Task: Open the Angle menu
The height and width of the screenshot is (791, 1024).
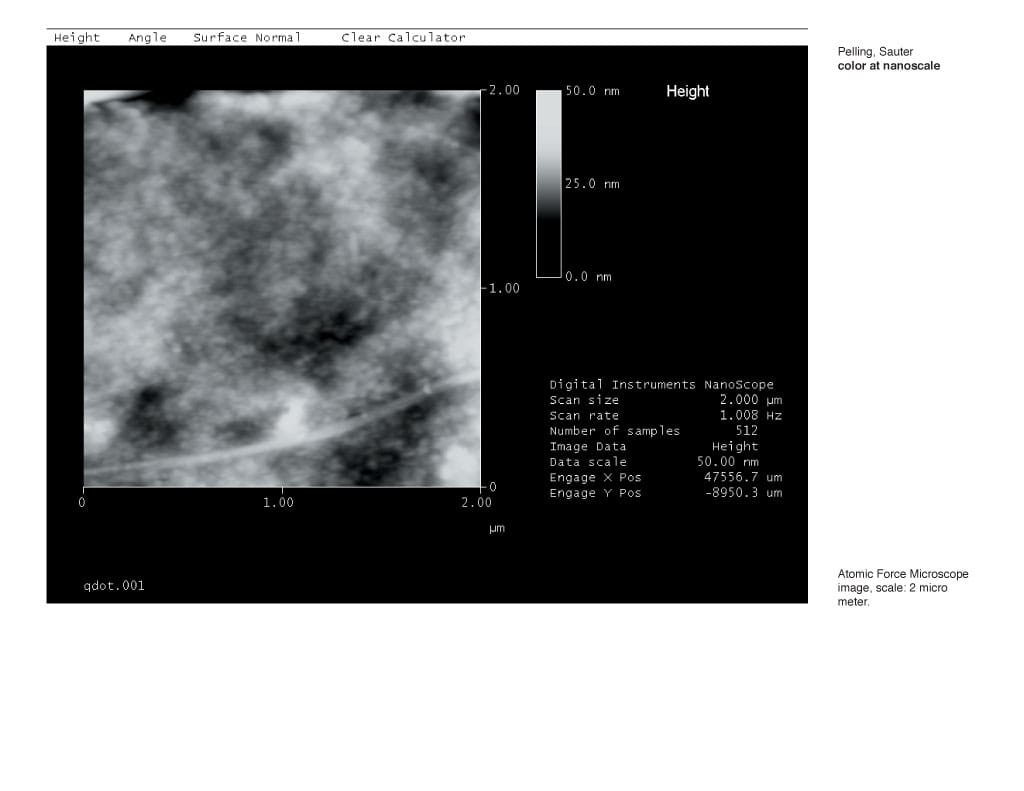Action: coord(148,38)
